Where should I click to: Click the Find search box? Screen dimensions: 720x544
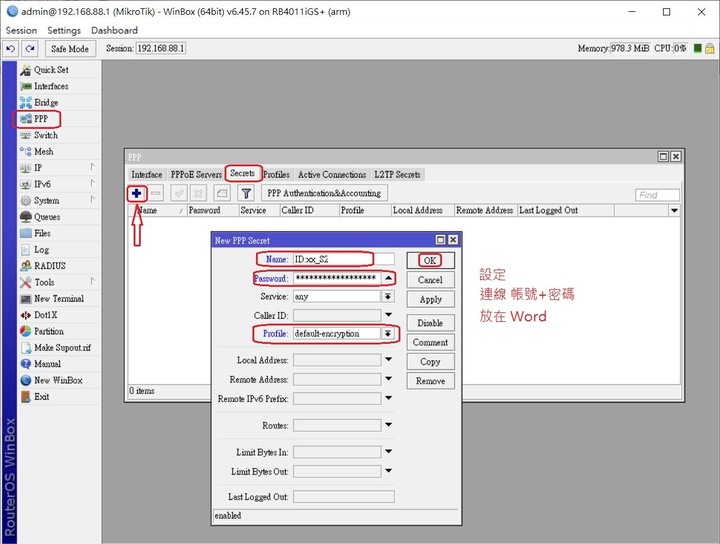tap(657, 195)
